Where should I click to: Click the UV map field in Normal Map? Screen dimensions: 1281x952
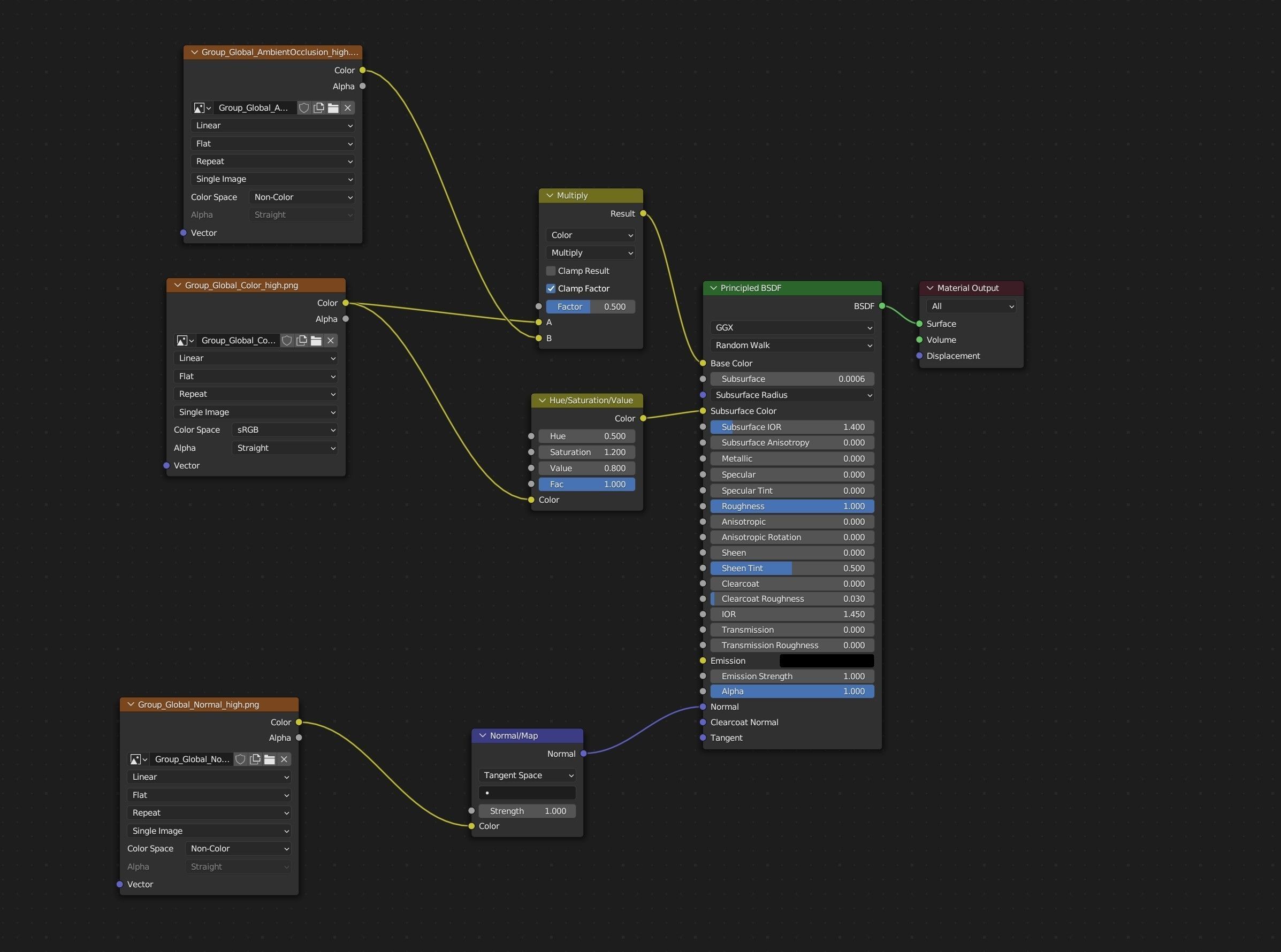(527, 793)
